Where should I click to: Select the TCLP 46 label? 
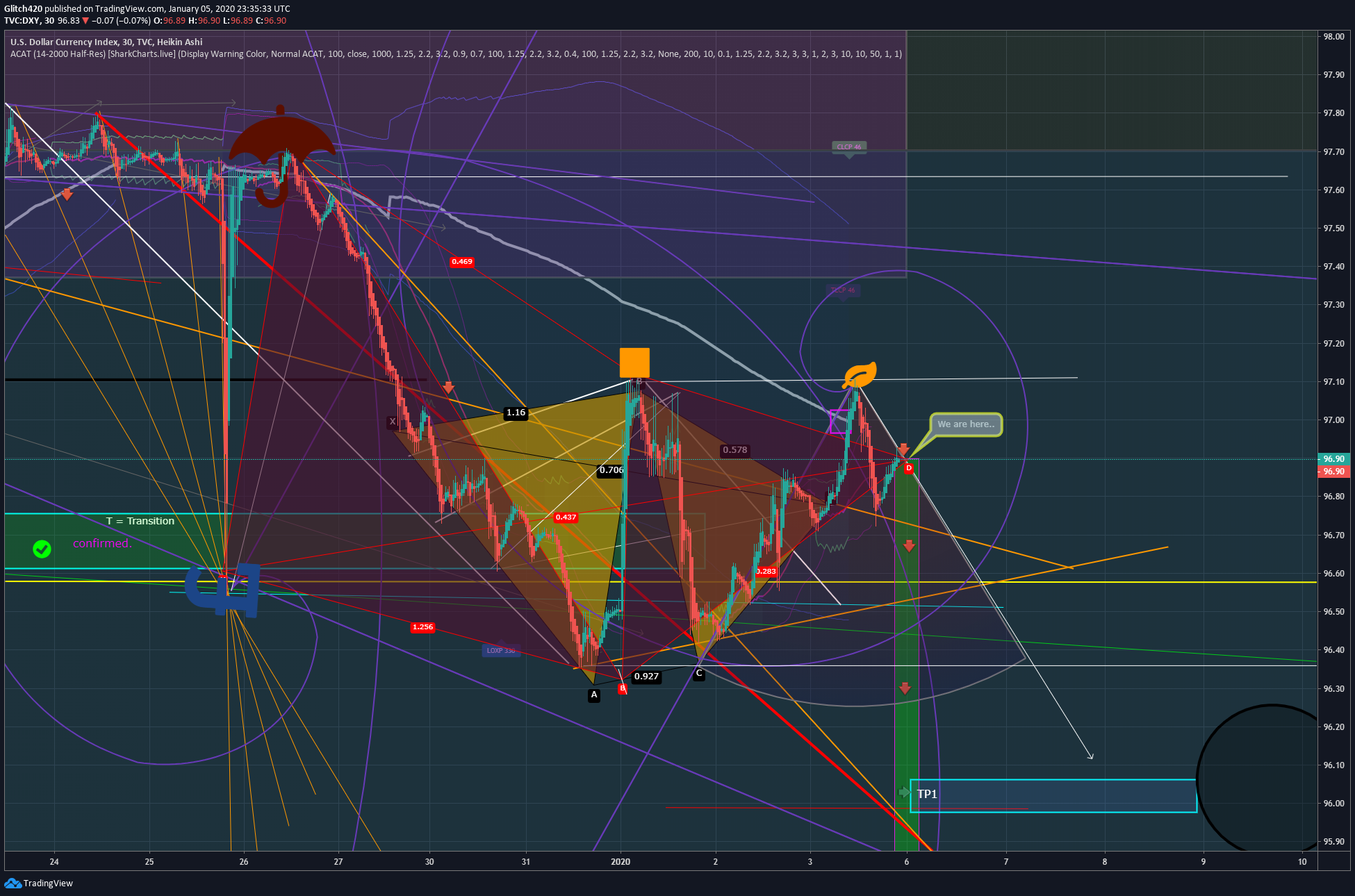[x=844, y=290]
